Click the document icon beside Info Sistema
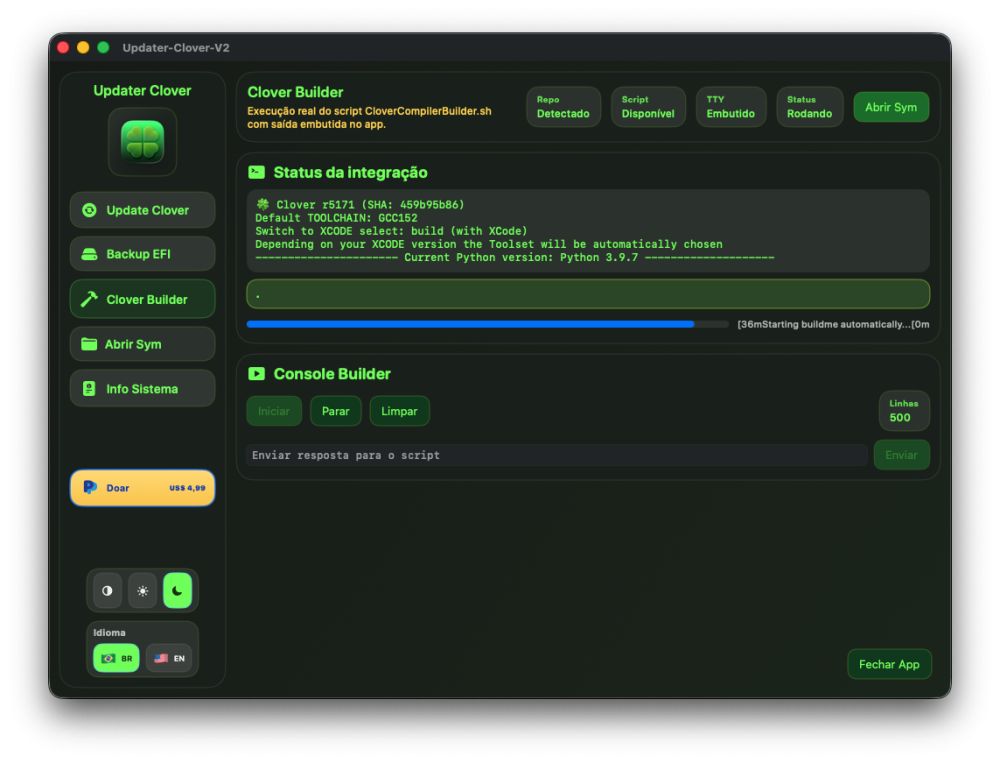Image resolution: width=1000 pixels, height=763 pixels. click(x=89, y=389)
